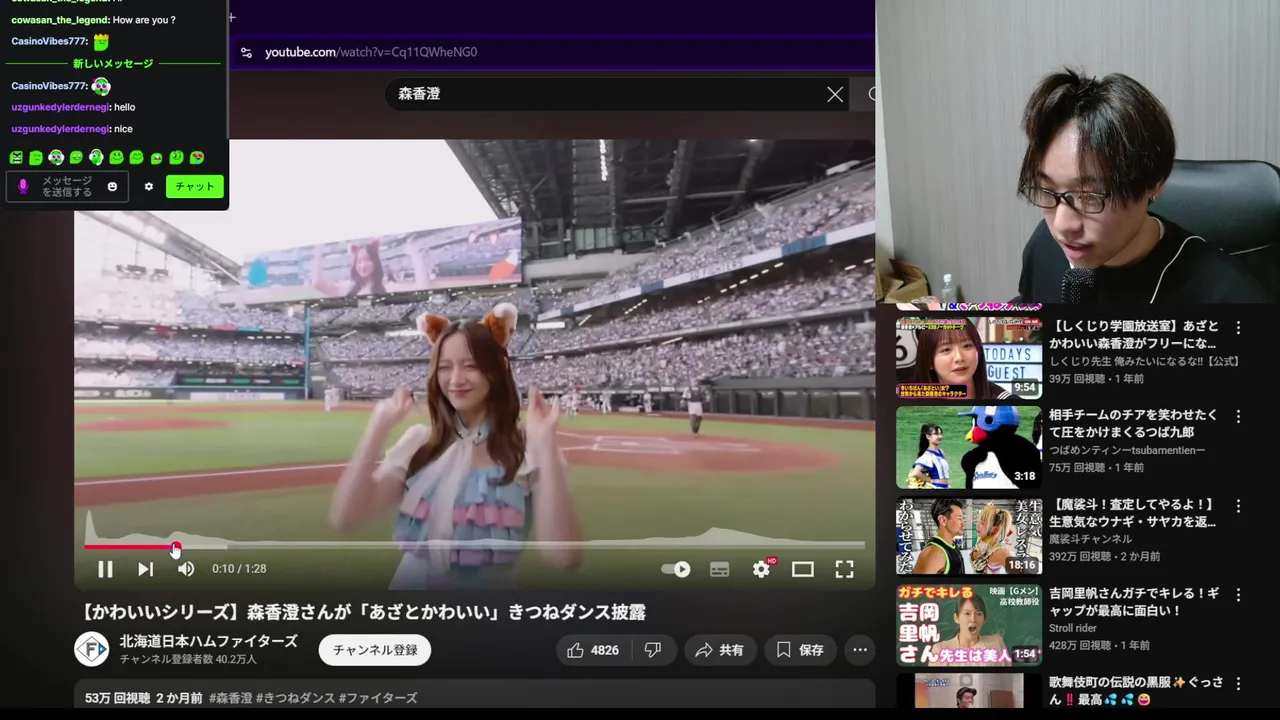Skip to the next video

click(145, 569)
